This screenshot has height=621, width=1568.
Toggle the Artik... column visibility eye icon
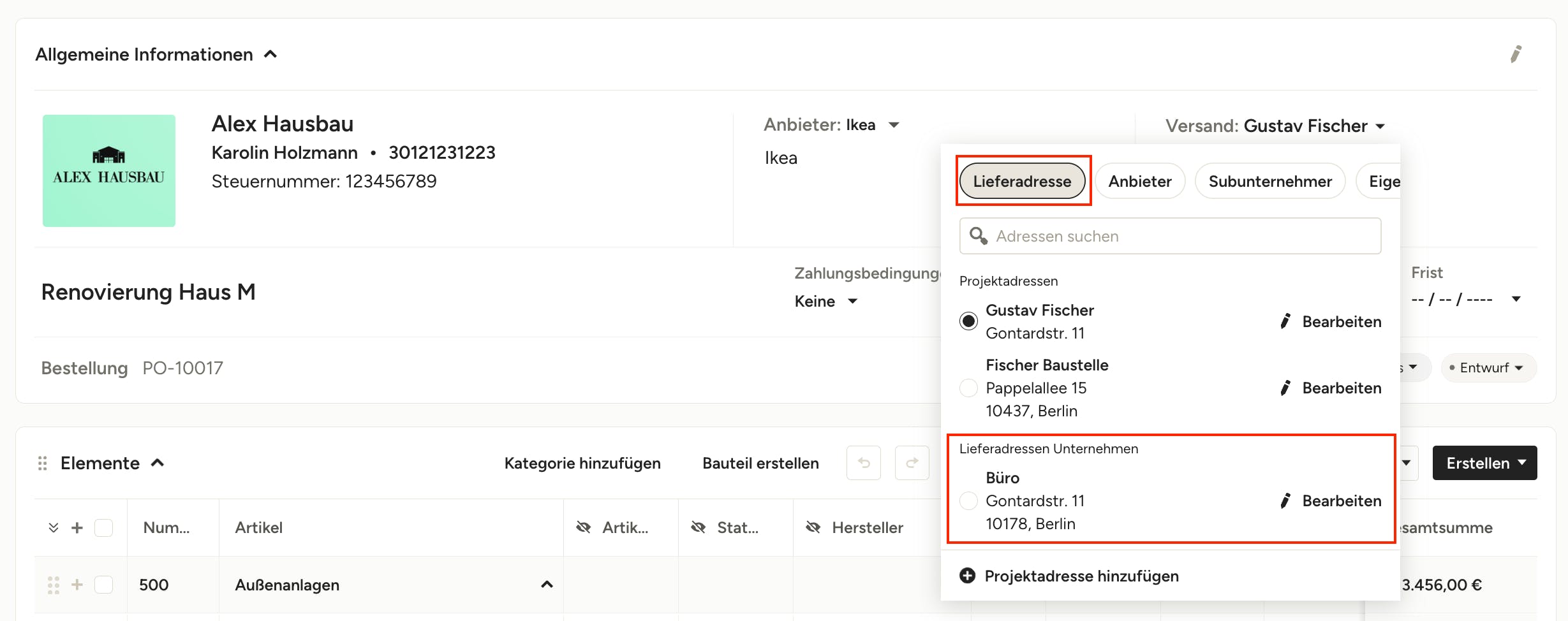point(584,527)
